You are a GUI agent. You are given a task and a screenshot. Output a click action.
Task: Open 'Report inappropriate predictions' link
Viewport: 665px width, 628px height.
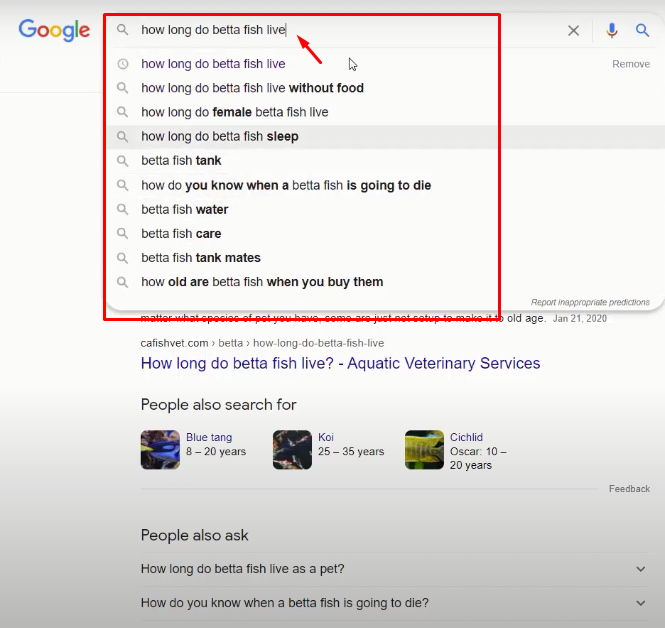[x=590, y=302]
